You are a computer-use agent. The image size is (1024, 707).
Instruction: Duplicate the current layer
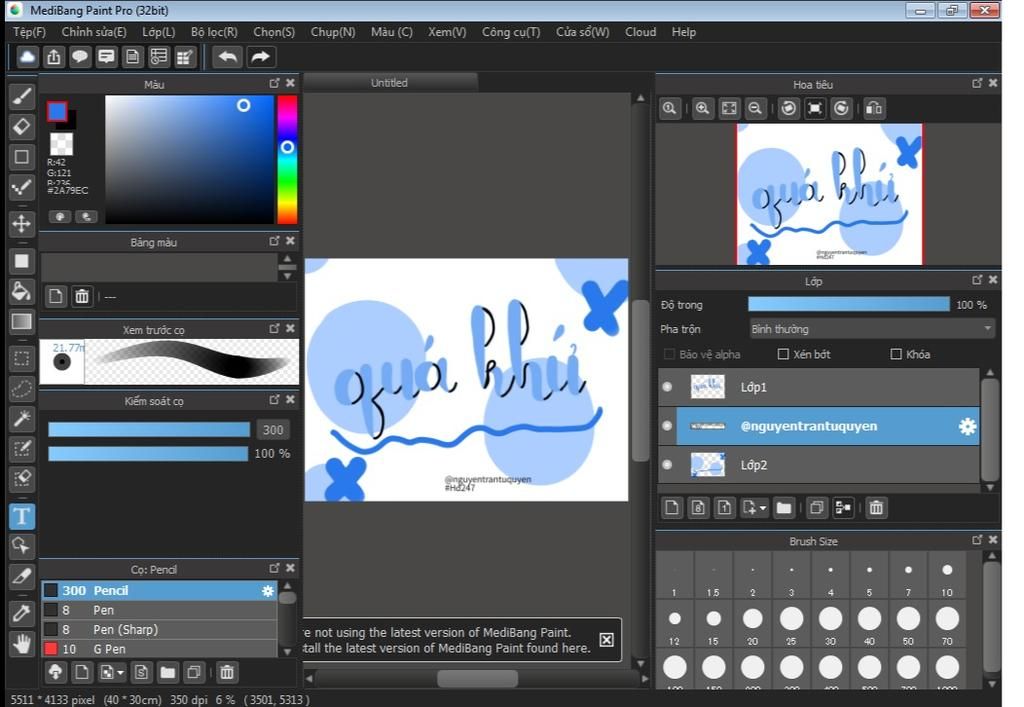pos(816,508)
